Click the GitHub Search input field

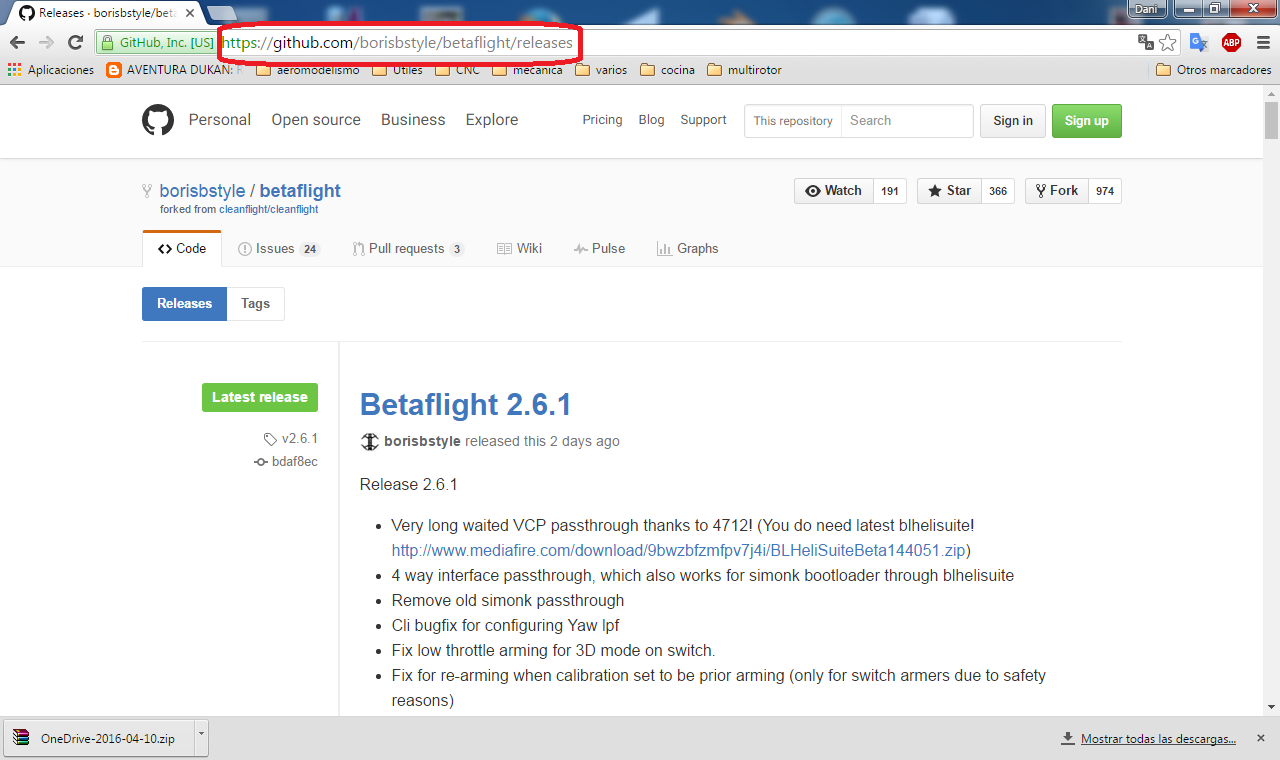907,120
